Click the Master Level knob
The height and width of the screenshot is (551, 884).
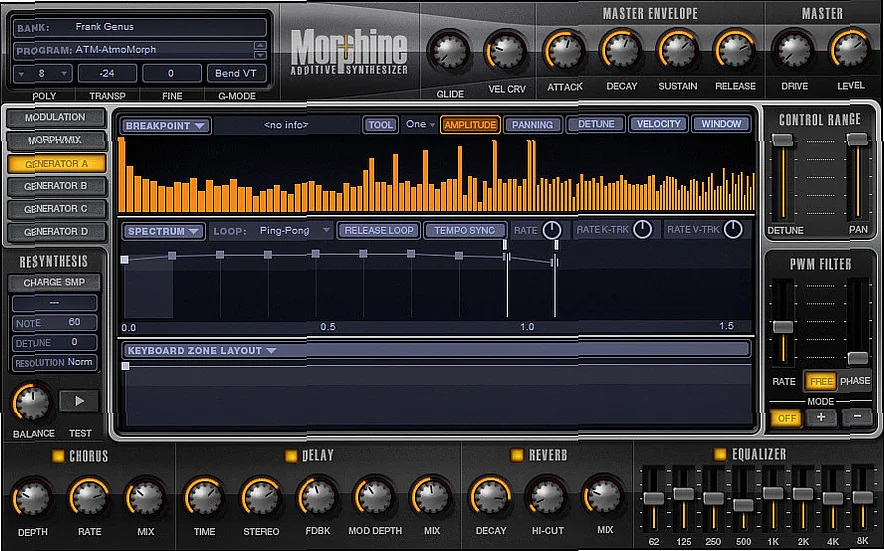pyautogui.click(x=850, y=50)
